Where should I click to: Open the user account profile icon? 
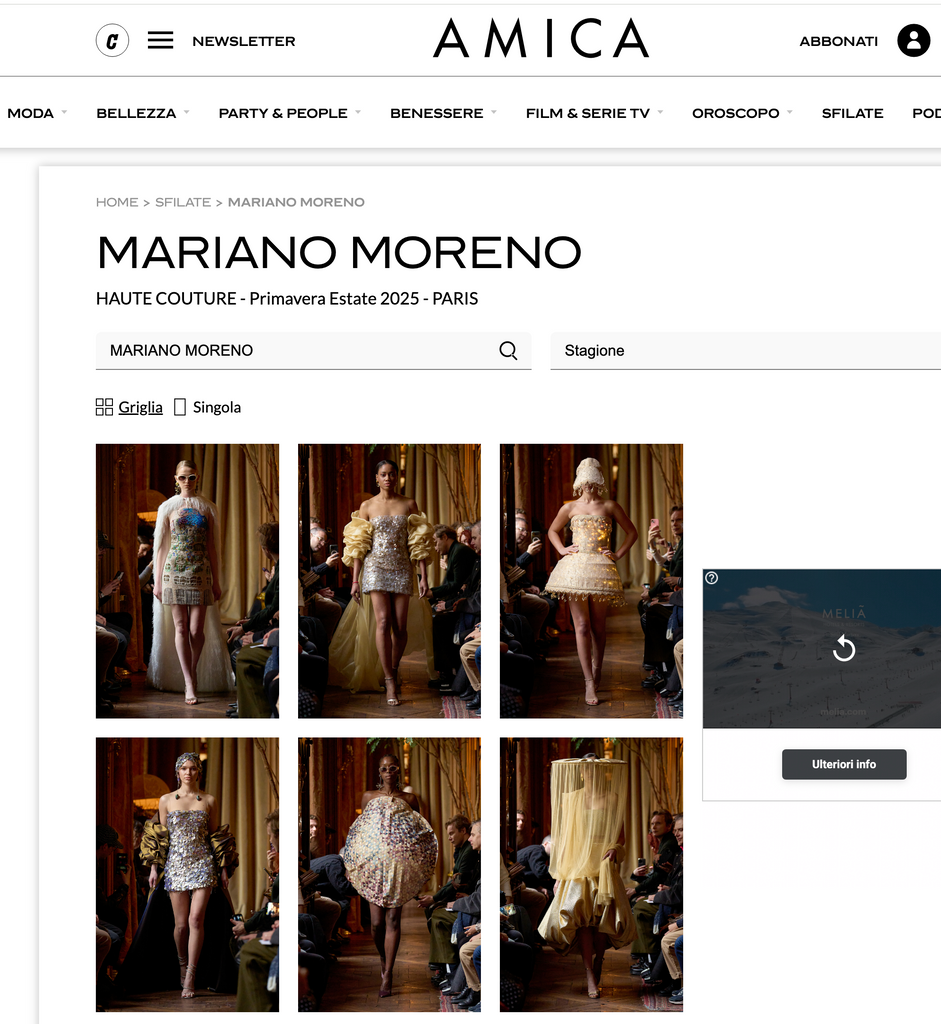913,40
